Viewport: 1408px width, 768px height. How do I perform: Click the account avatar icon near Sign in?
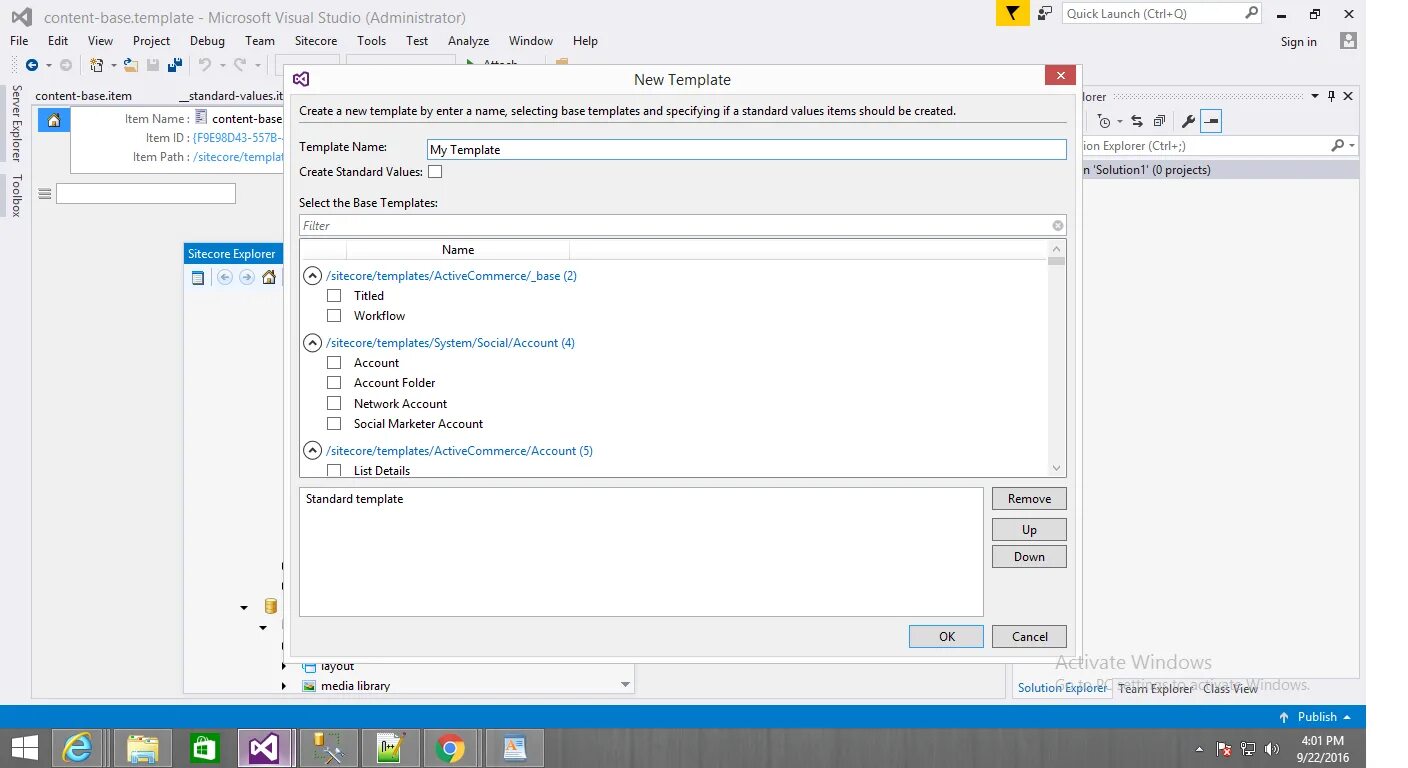click(1349, 40)
